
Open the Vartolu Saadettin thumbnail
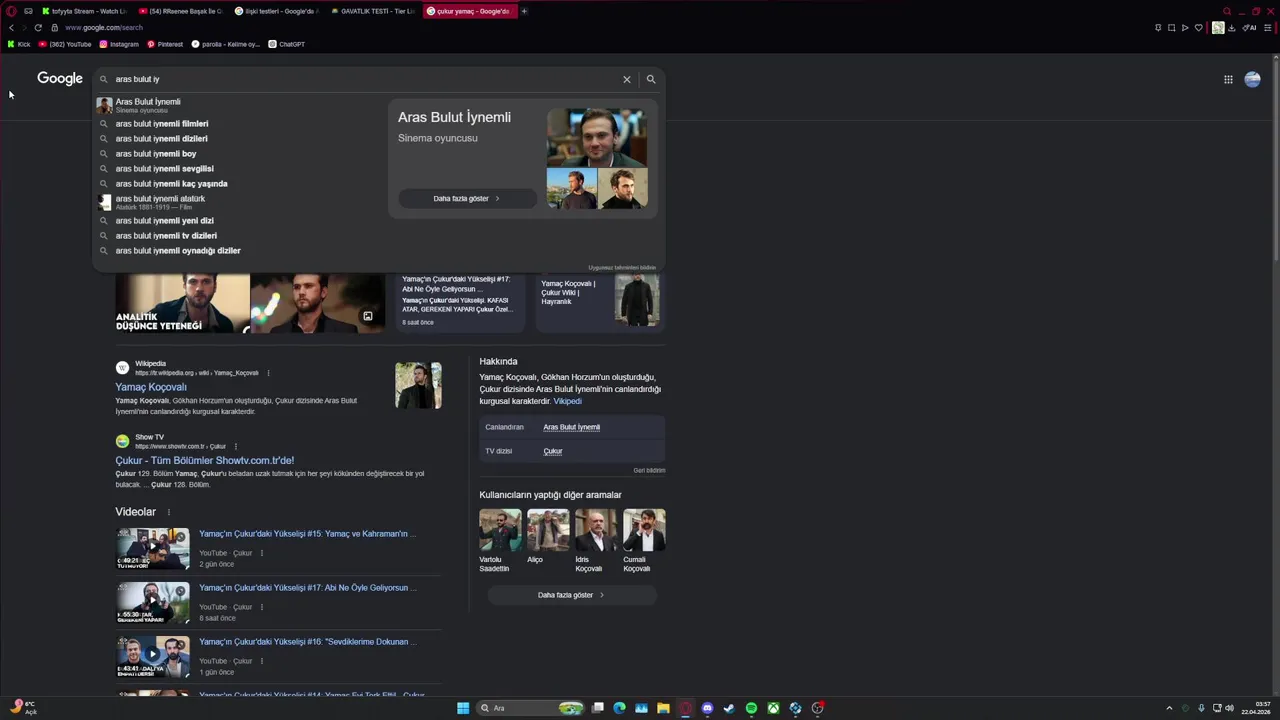pyautogui.click(x=500, y=530)
